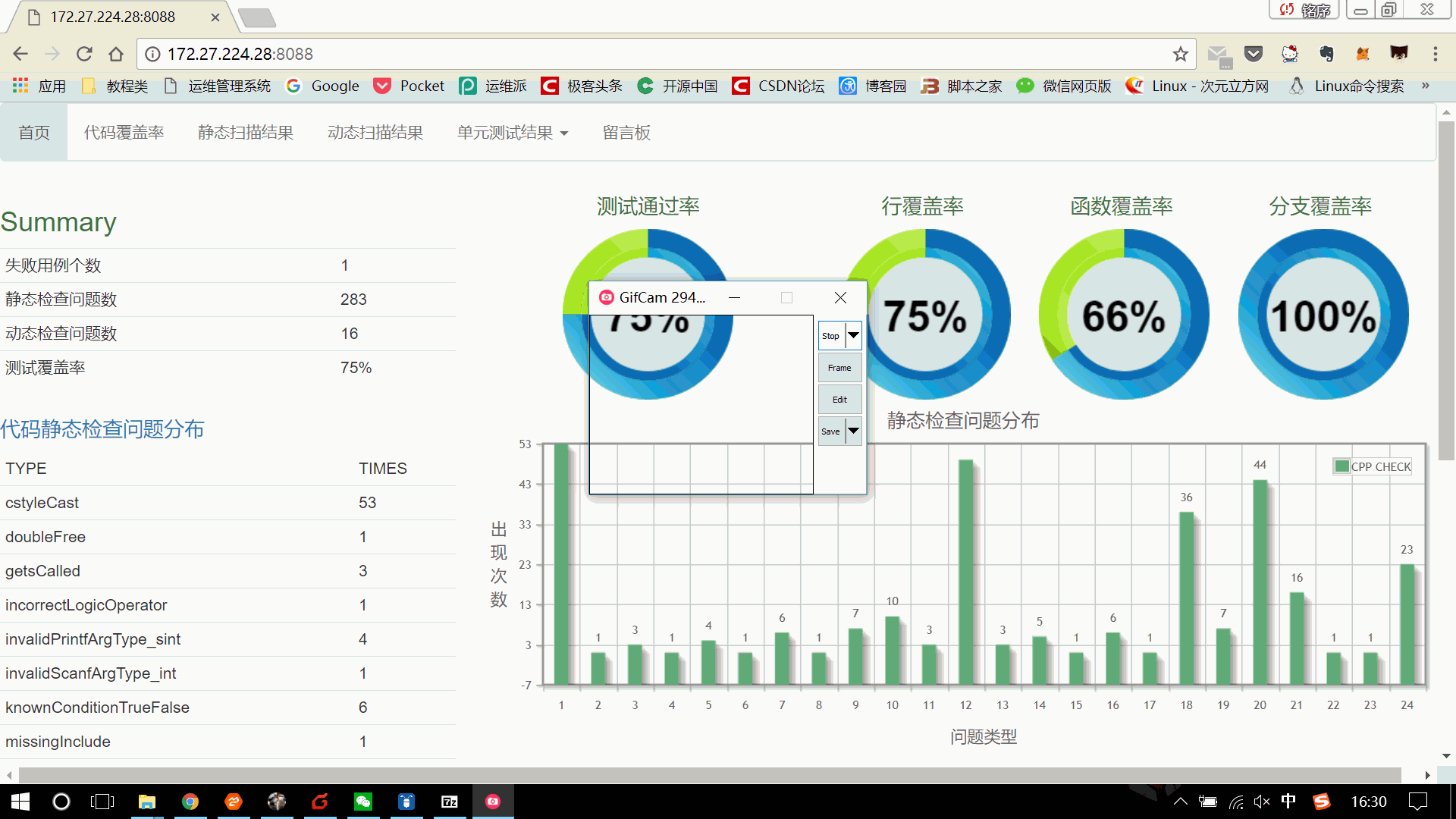Open WeChat from the taskbar
Screen dimensions: 1456x819
[x=363, y=802]
